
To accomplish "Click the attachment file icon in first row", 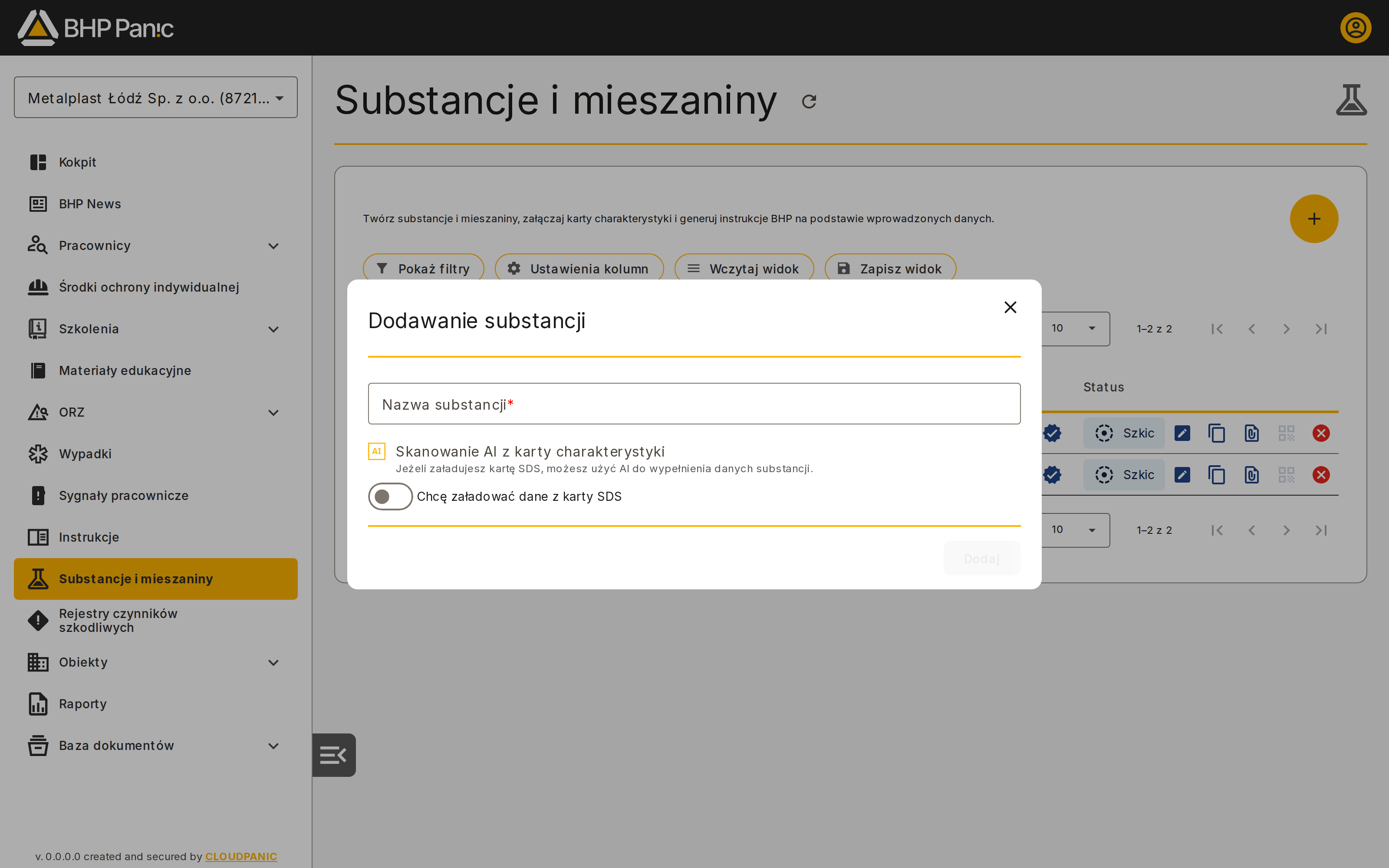I will pyautogui.click(x=1251, y=433).
